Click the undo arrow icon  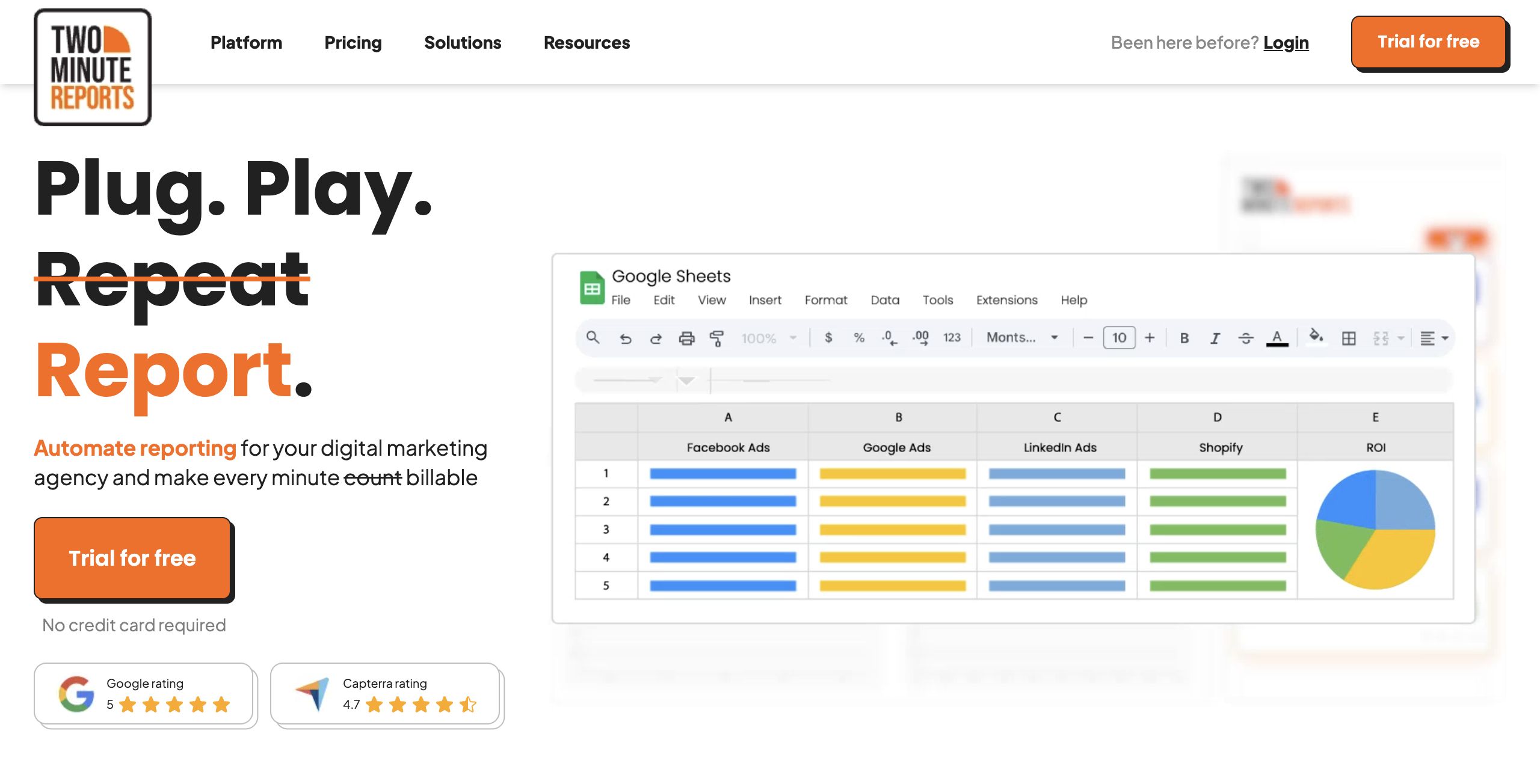tap(626, 338)
